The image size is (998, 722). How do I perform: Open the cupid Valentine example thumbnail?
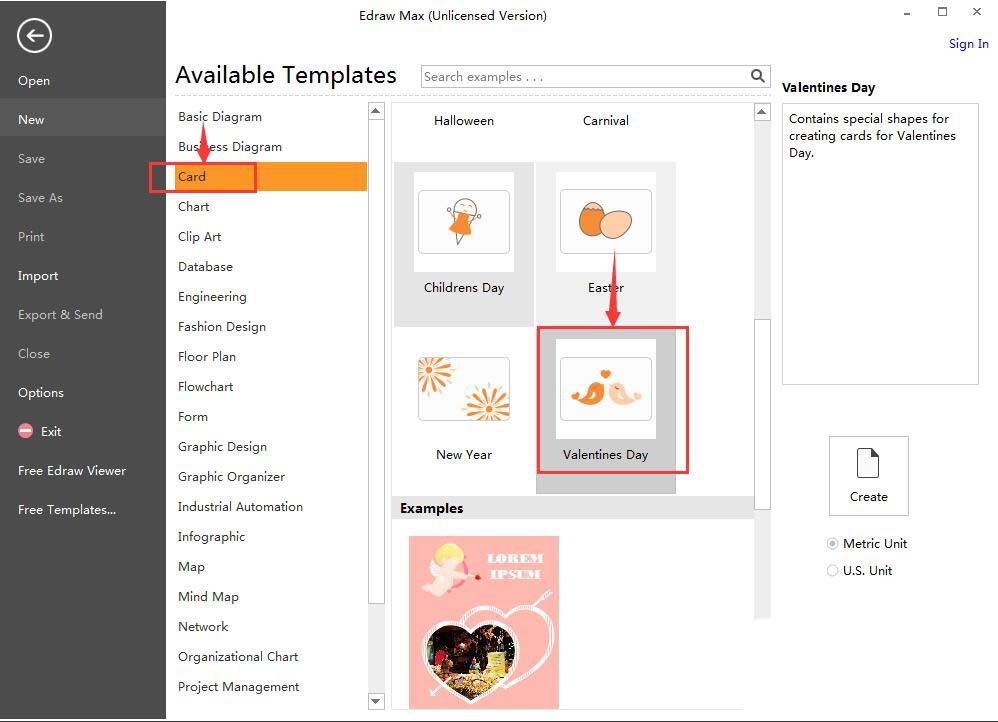pos(484,622)
